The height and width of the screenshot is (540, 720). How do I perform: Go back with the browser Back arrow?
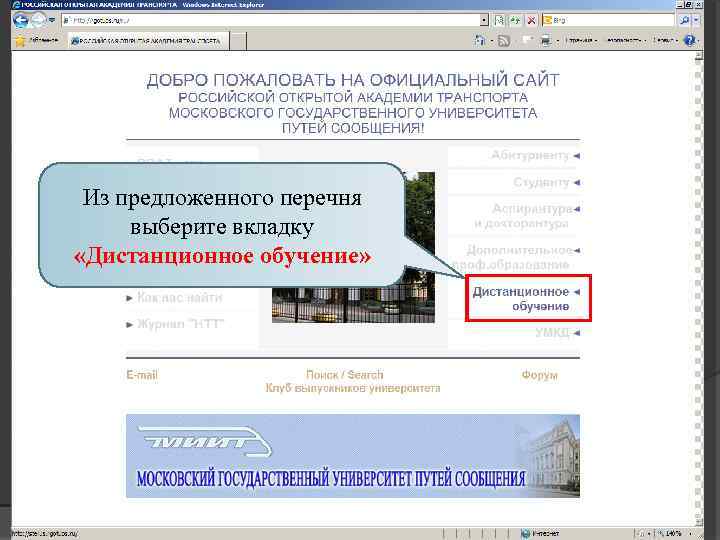tap(21, 20)
